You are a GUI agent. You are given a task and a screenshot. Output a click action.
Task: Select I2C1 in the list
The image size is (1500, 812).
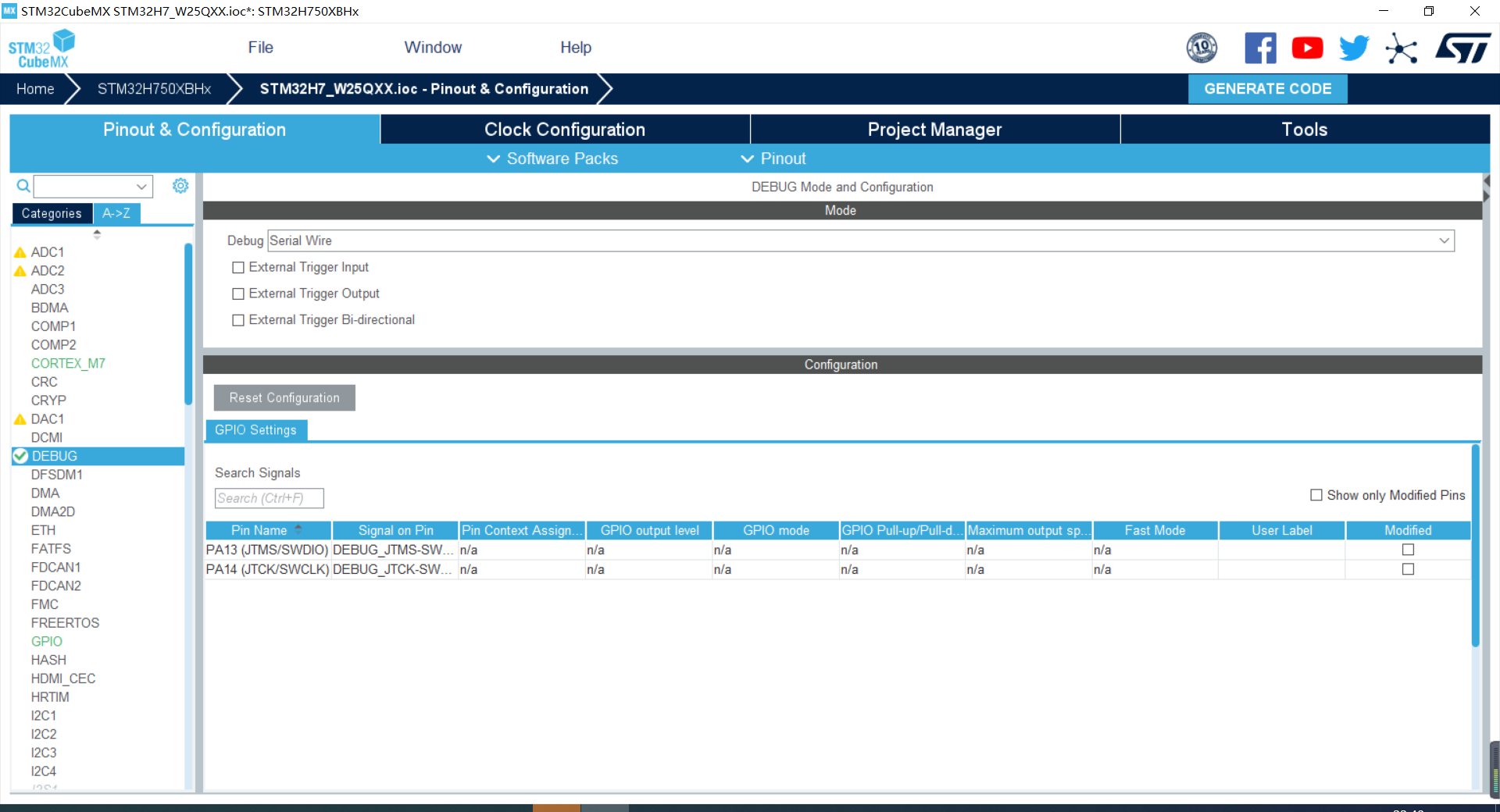43,716
